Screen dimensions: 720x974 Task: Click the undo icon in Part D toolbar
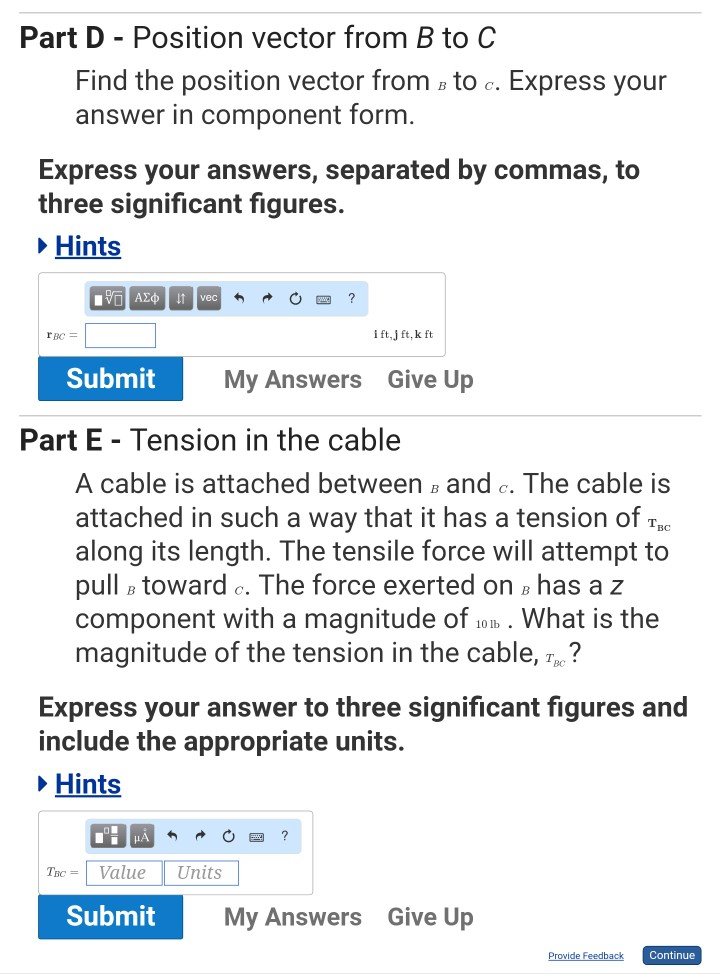[x=240, y=297]
